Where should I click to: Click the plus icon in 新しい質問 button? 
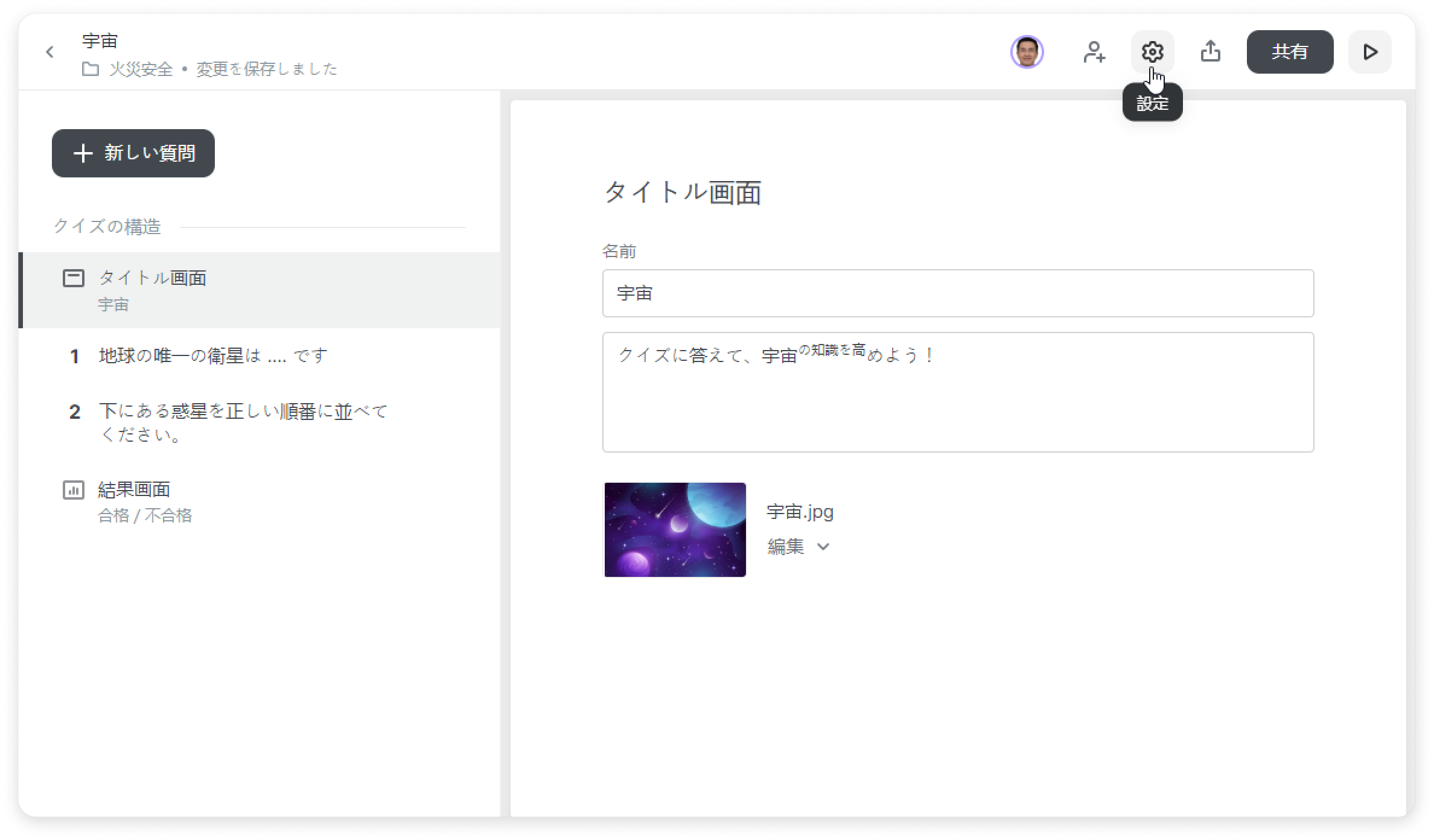coord(83,153)
